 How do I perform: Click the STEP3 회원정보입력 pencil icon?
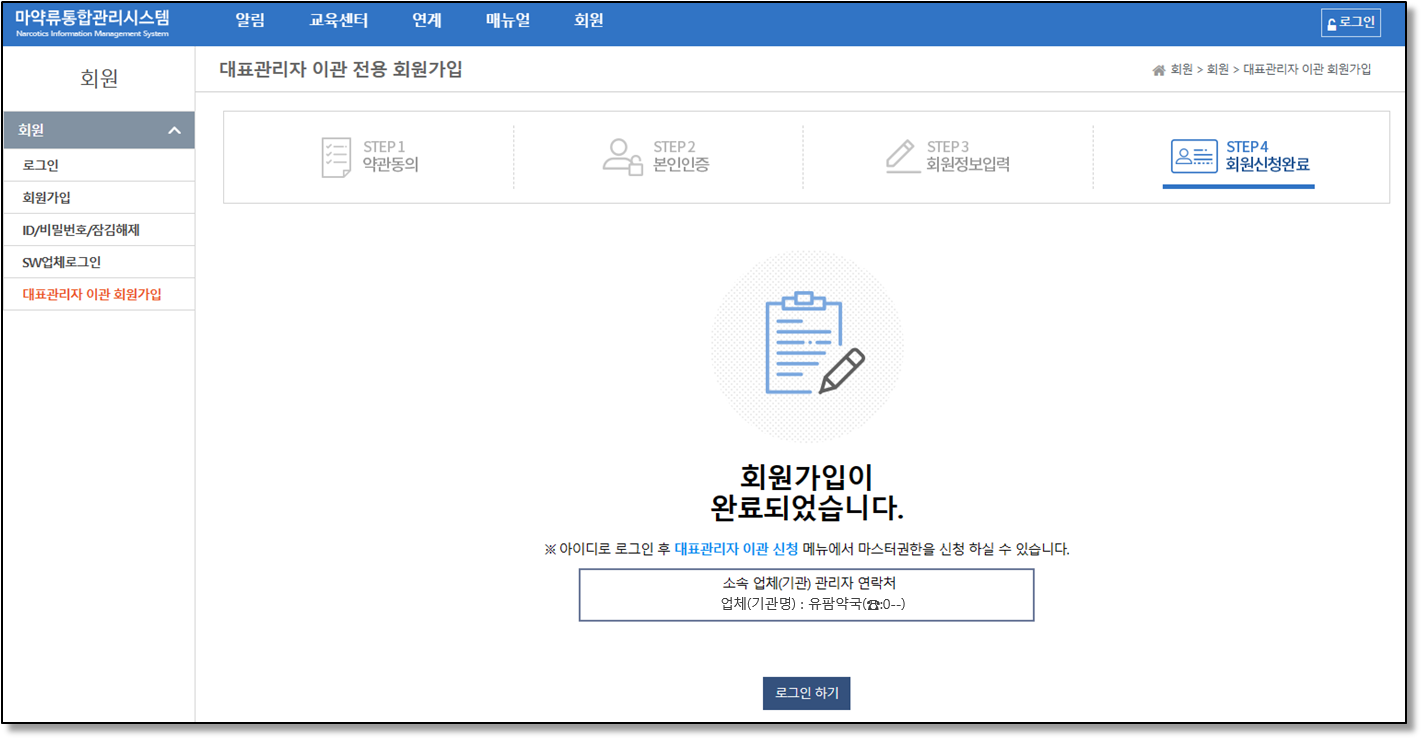pyautogui.click(x=903, y=157)
